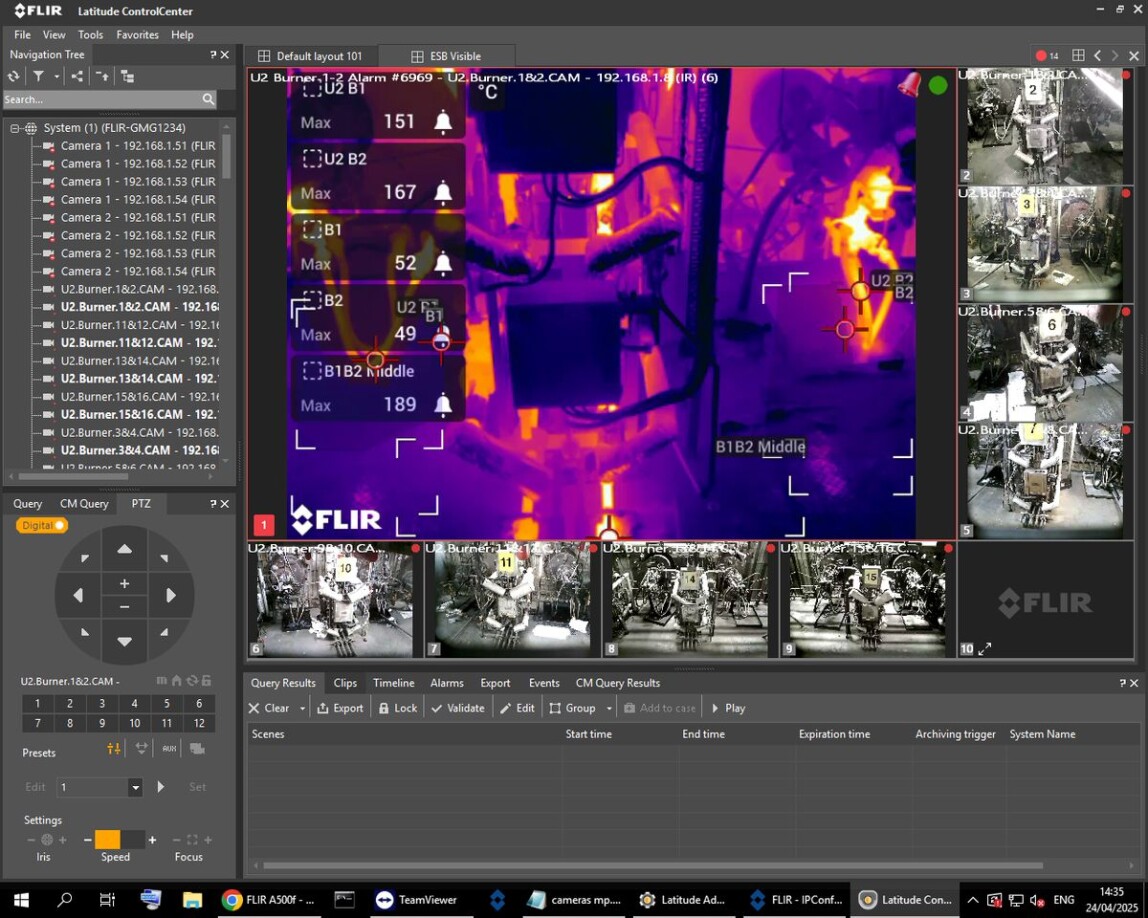Toggle the Digital PTZ switch

click(42, 526)
